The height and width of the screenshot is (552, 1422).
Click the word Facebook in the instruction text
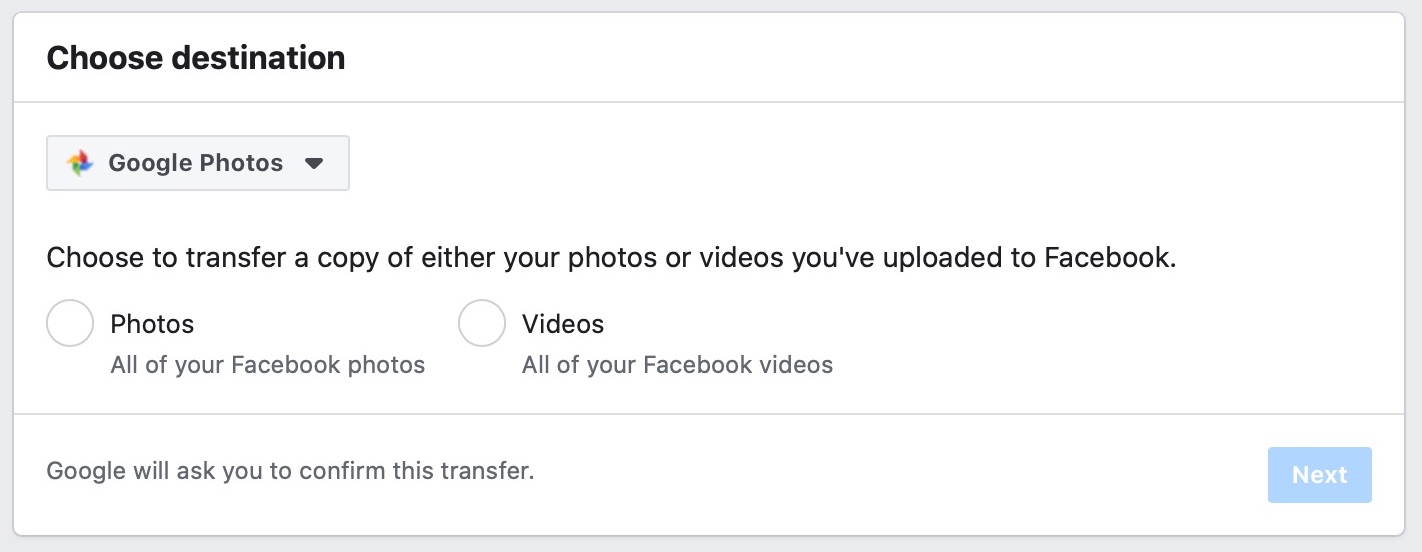coord(1107,258)
